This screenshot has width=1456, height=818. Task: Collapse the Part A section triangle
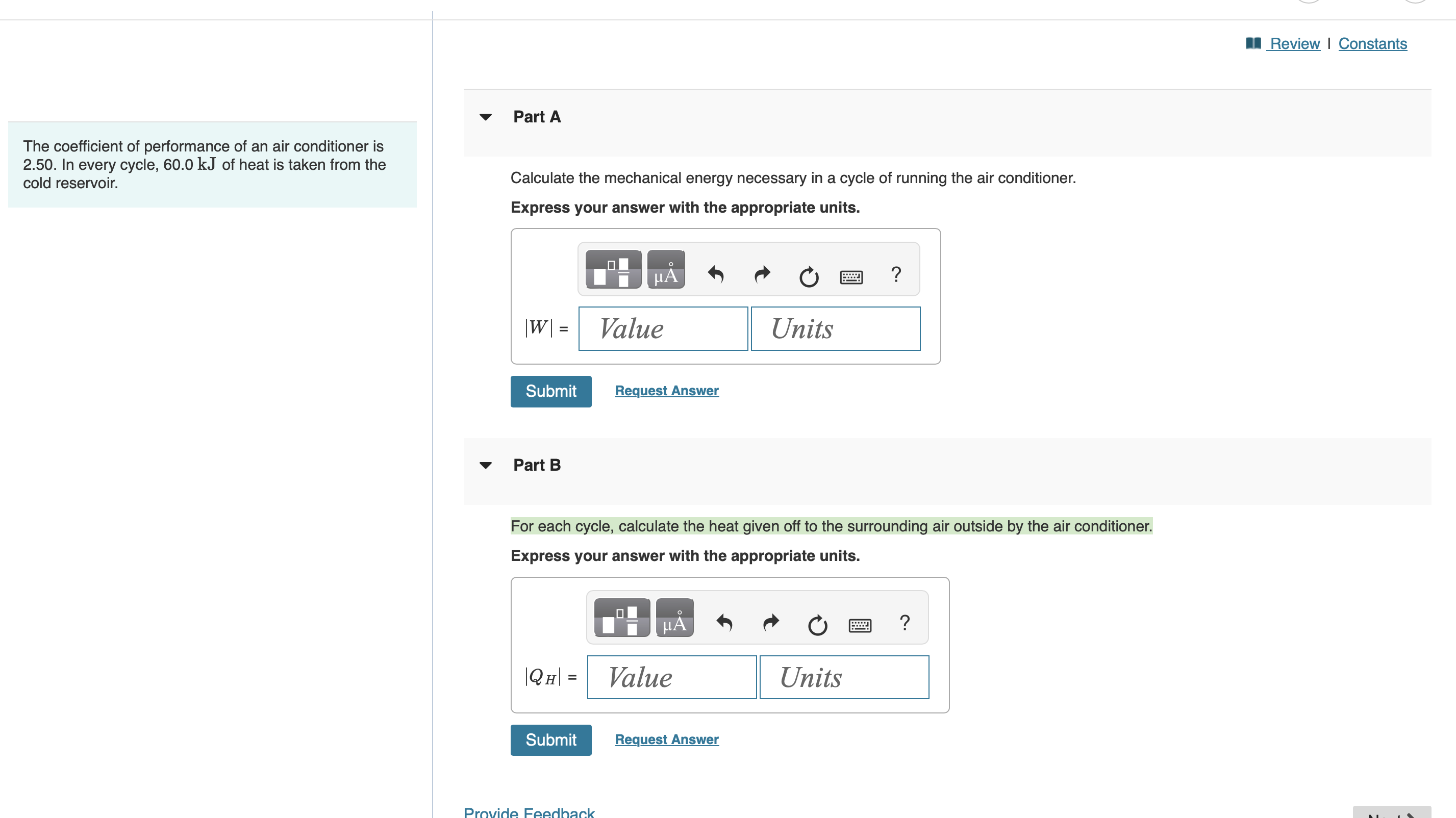pyautogui.click(x=486, y=117)
